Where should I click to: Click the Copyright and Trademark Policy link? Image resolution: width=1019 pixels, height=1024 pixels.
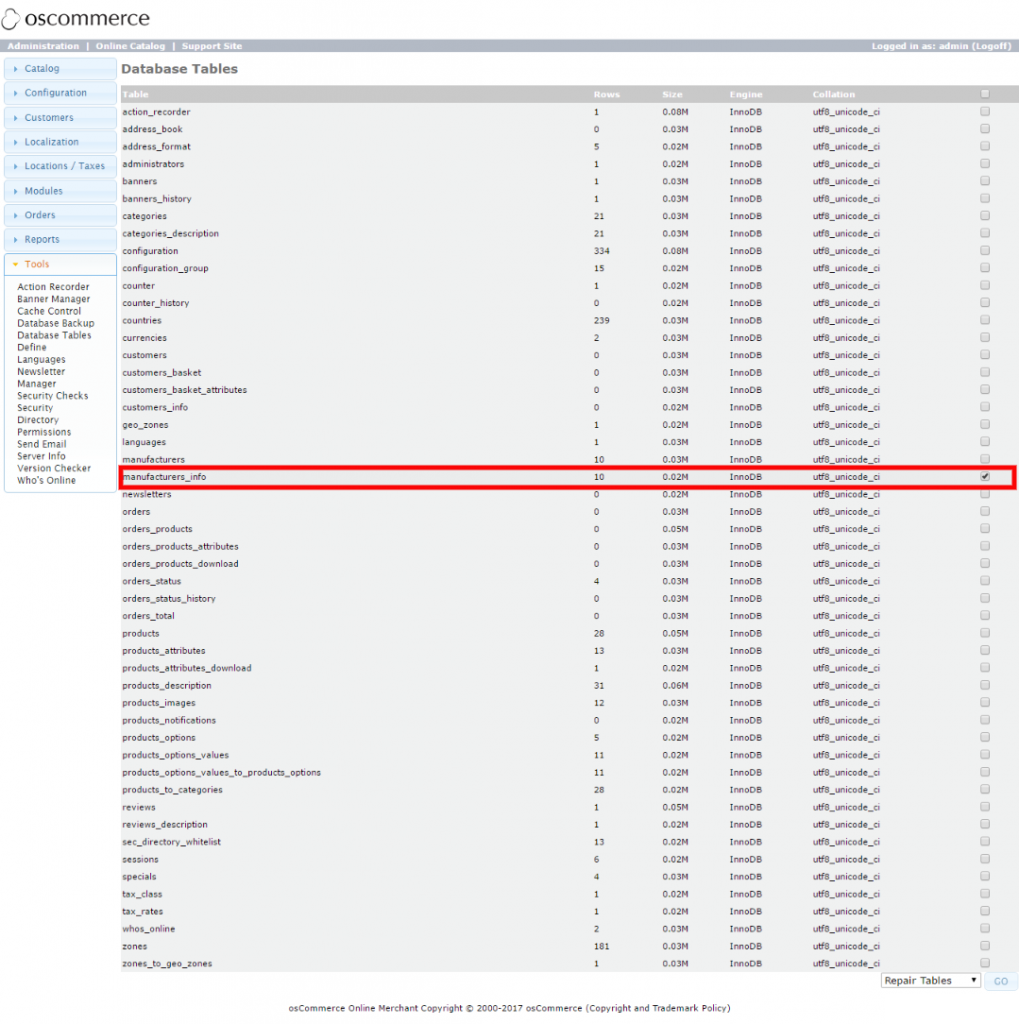(658, 1008)
